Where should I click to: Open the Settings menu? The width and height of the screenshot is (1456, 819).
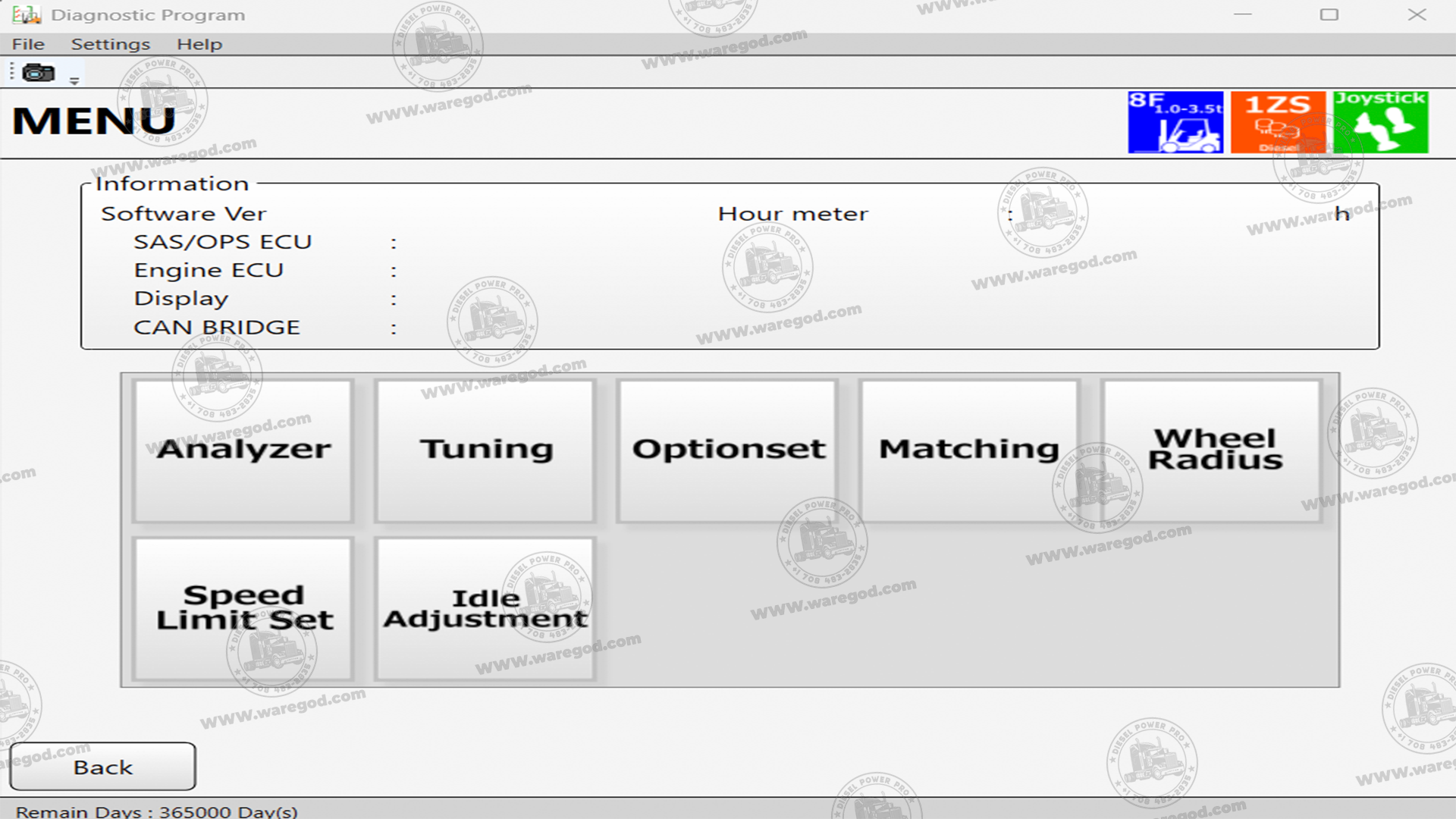coord(111,44)
